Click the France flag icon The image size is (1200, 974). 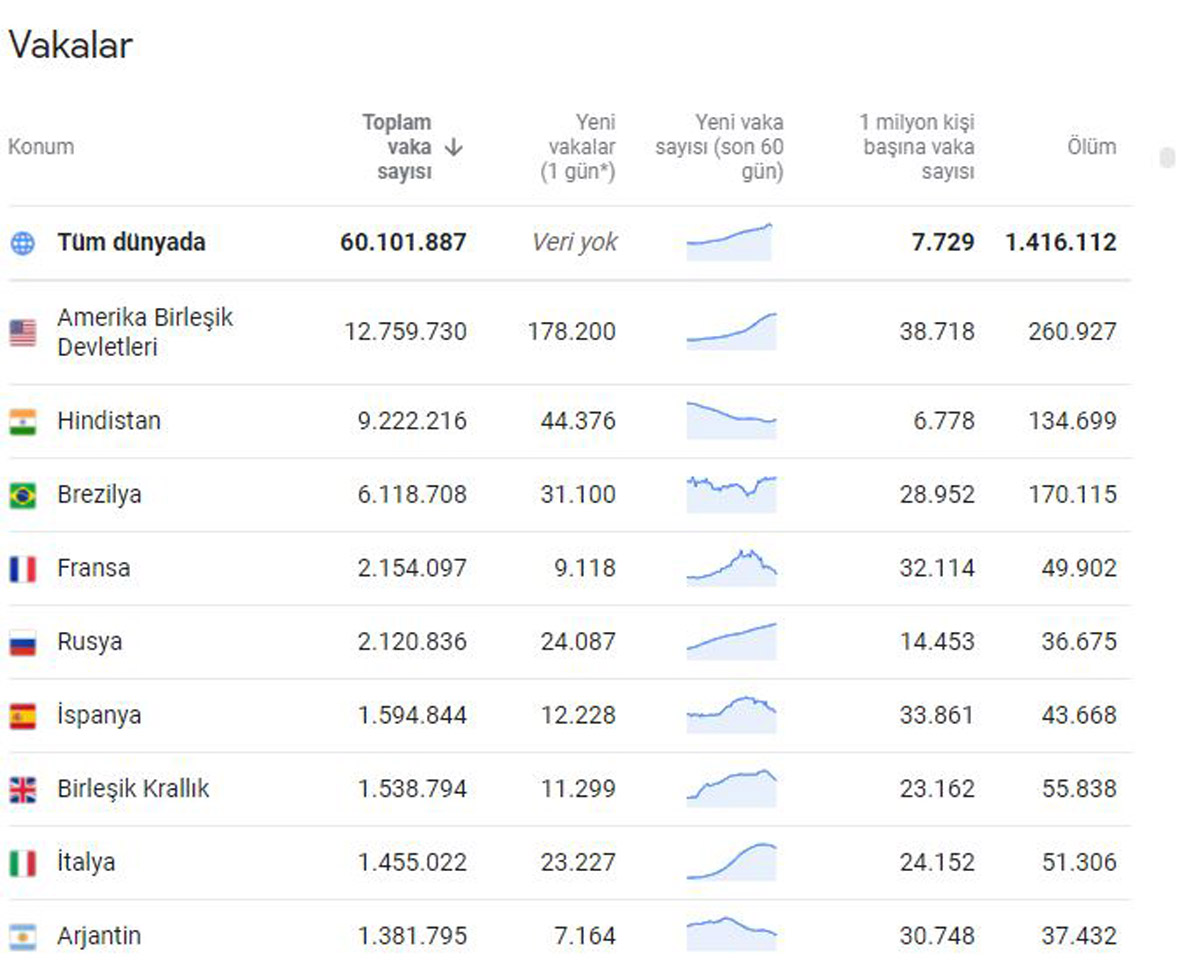point(23,569)
